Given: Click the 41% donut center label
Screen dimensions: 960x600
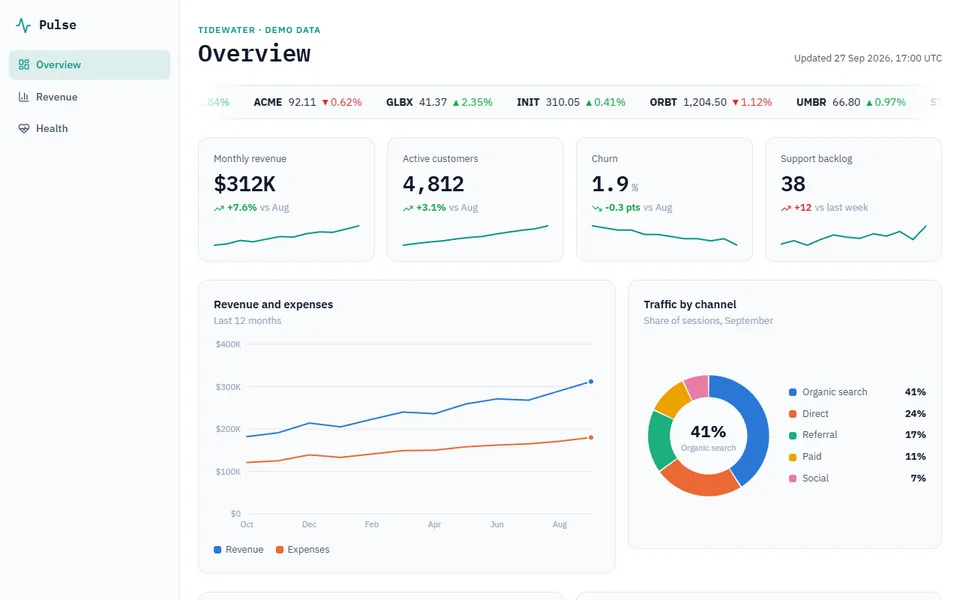Looking at the screenshot, I should [x=708, y=432].
